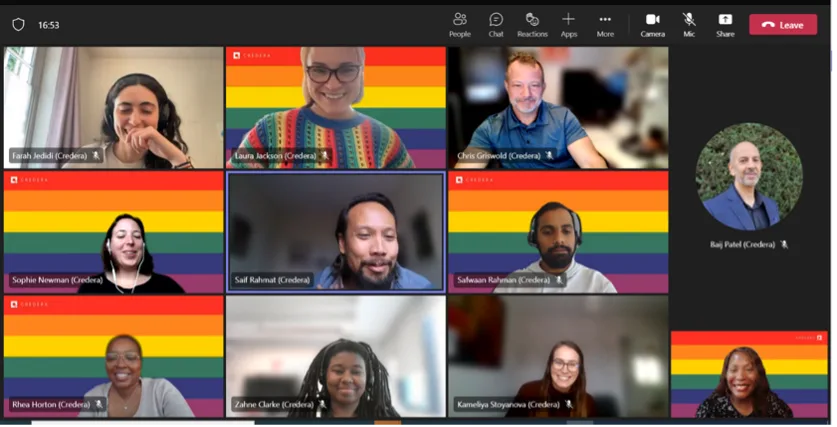Click Baij Patel (Credera) name label

742,244
